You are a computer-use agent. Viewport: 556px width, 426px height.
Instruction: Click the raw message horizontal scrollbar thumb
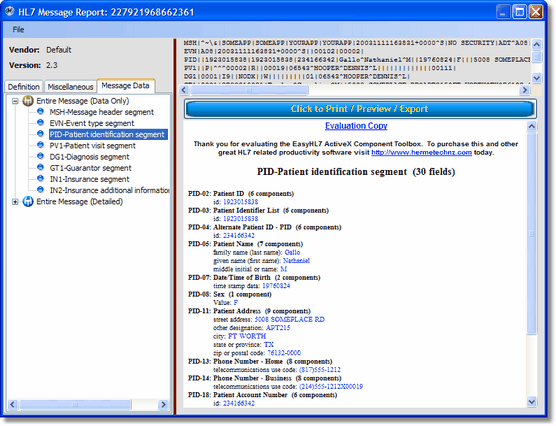[x=249, y=90]
